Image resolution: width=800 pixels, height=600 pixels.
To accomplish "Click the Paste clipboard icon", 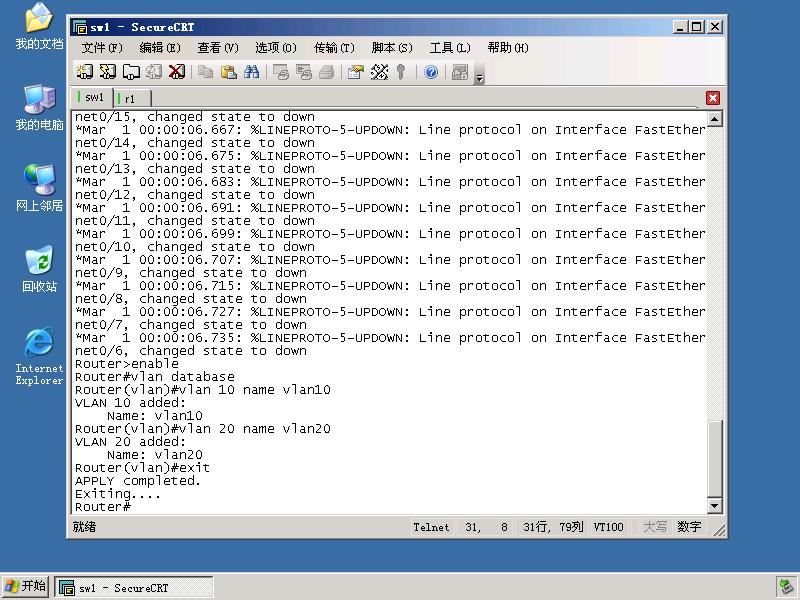I will click(x=229, y=72).
